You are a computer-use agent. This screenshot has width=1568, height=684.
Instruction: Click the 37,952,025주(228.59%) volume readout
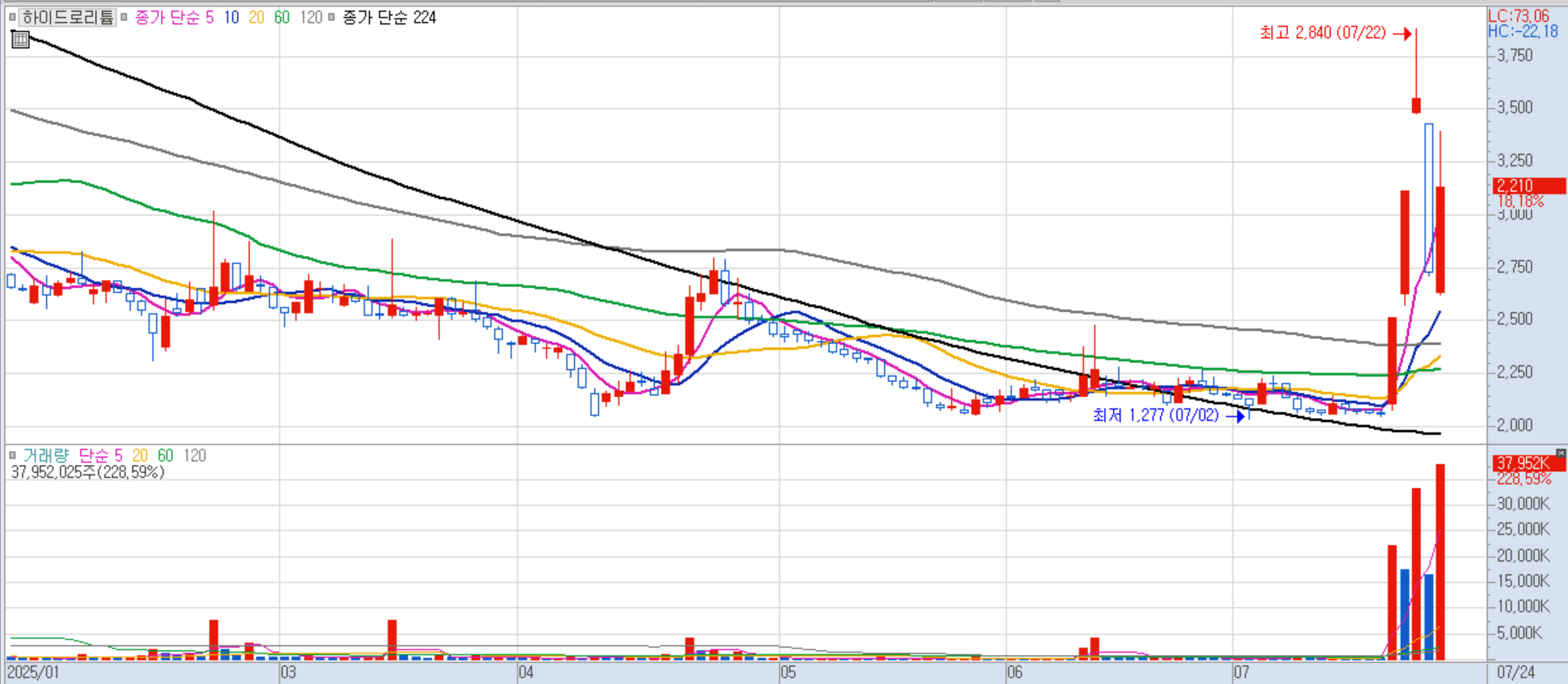click(x=87, y=472)
